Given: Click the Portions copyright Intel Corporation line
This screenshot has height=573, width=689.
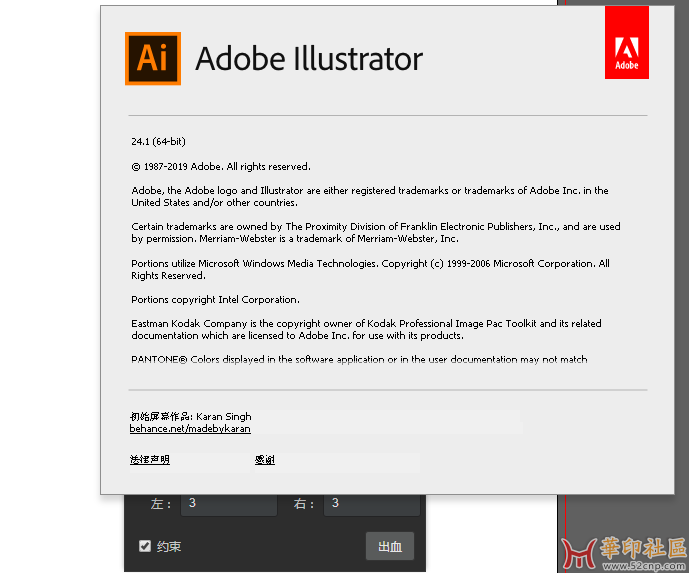Looking at the screenshot, I should (x=215, y=300).
